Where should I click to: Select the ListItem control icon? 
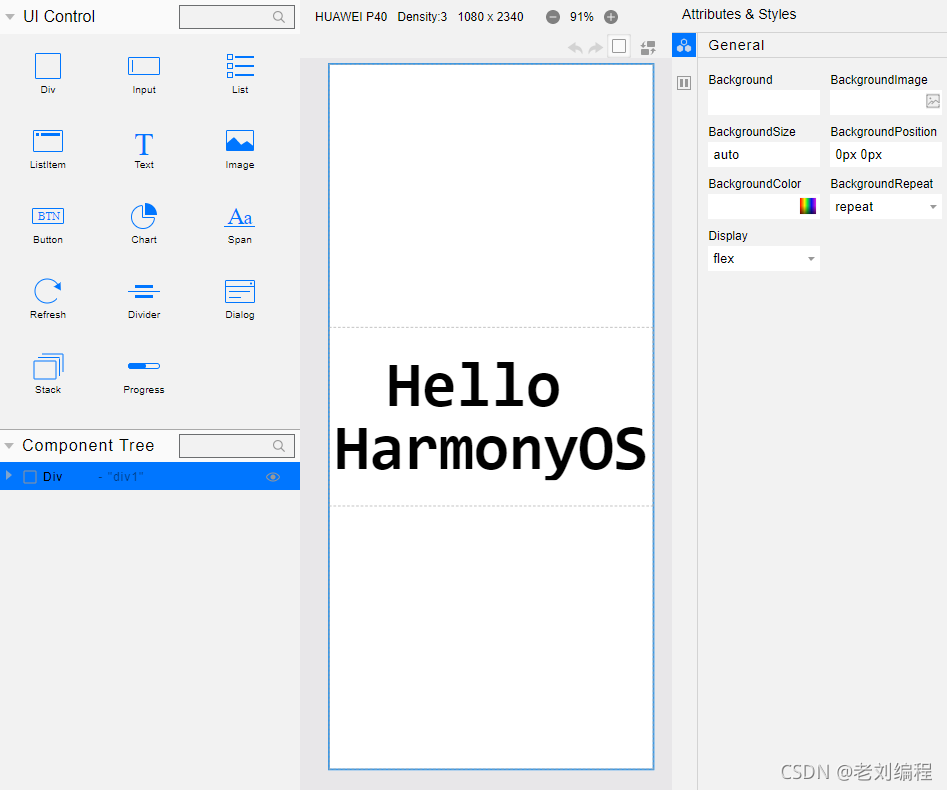click(48, 141)
